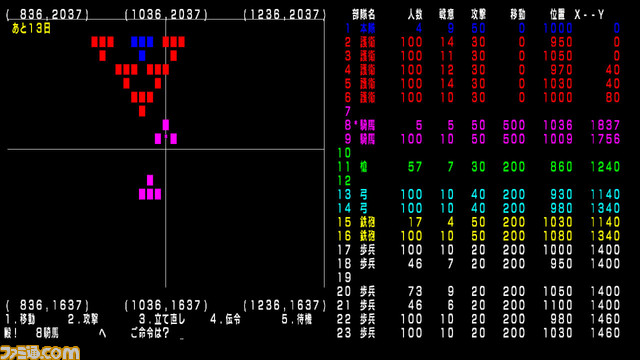Select unit row 23 歩兵 in the list
The height and width of the screenshot is (360, 640).
478,333
